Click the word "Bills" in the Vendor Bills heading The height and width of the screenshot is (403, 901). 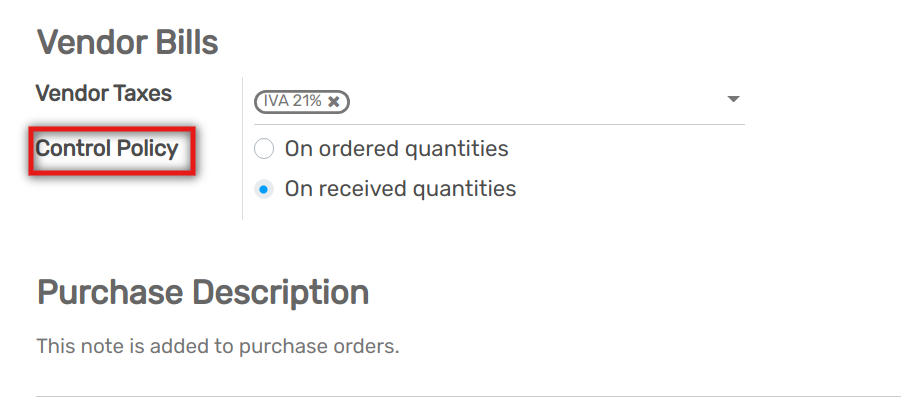181,43
